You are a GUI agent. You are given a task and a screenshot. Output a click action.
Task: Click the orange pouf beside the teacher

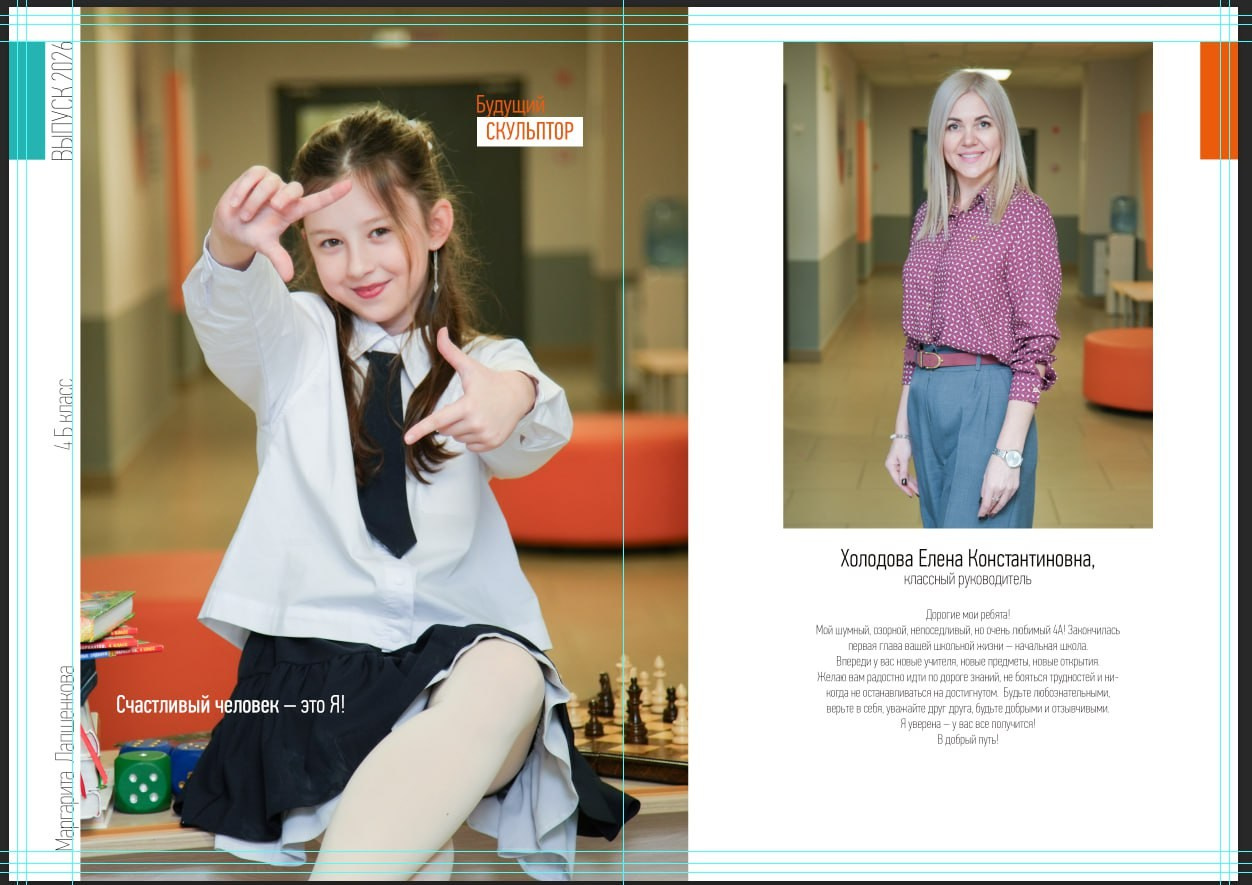[1118, 368]
